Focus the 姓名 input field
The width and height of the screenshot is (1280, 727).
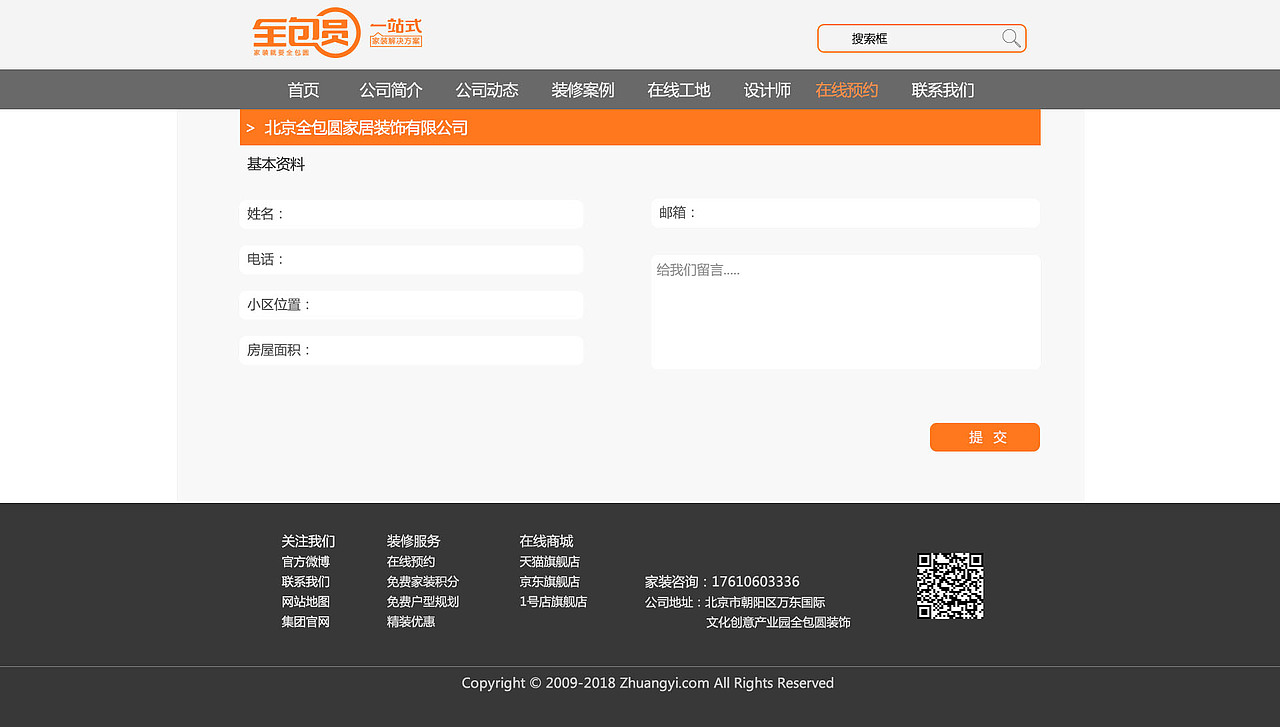tap(411, 214)
